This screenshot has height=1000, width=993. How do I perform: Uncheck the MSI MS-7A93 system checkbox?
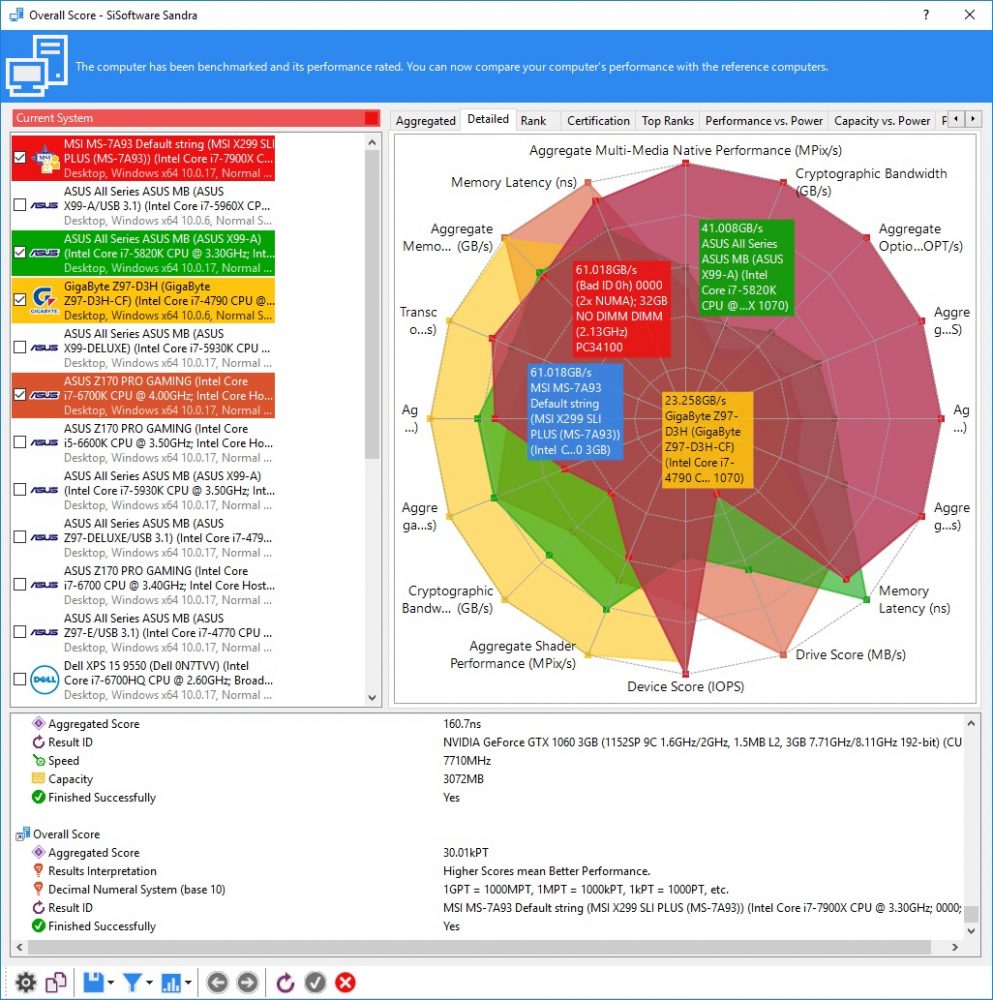(x=20, y=157)
